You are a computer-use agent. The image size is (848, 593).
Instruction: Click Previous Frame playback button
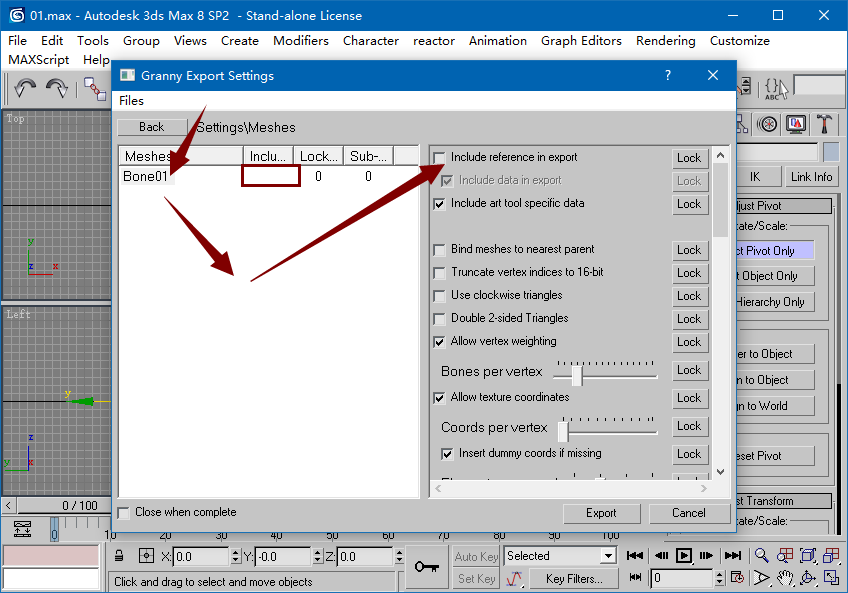tap(661, 556)
